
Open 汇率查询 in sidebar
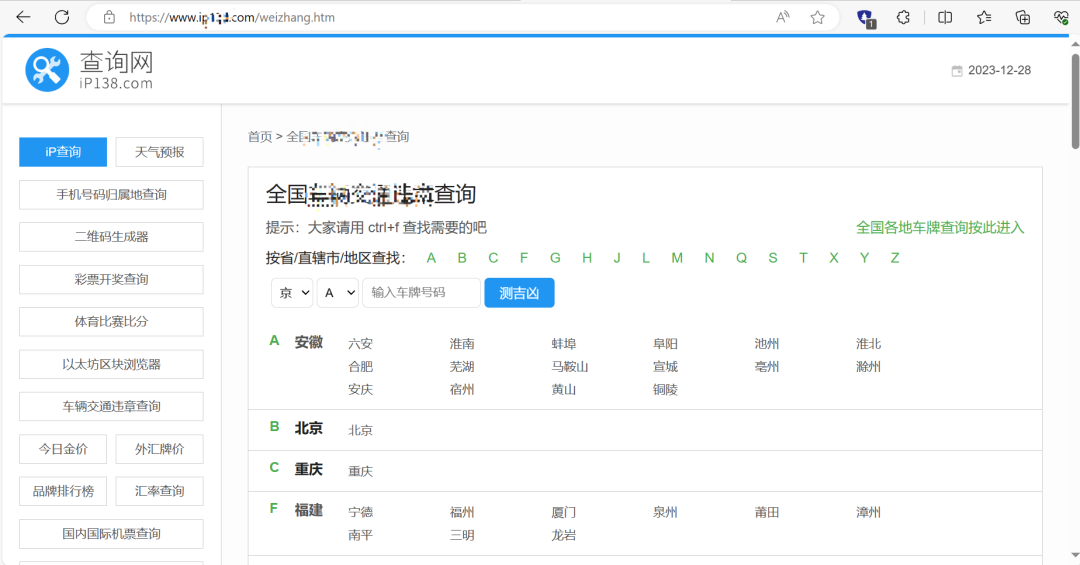(160, 491)
